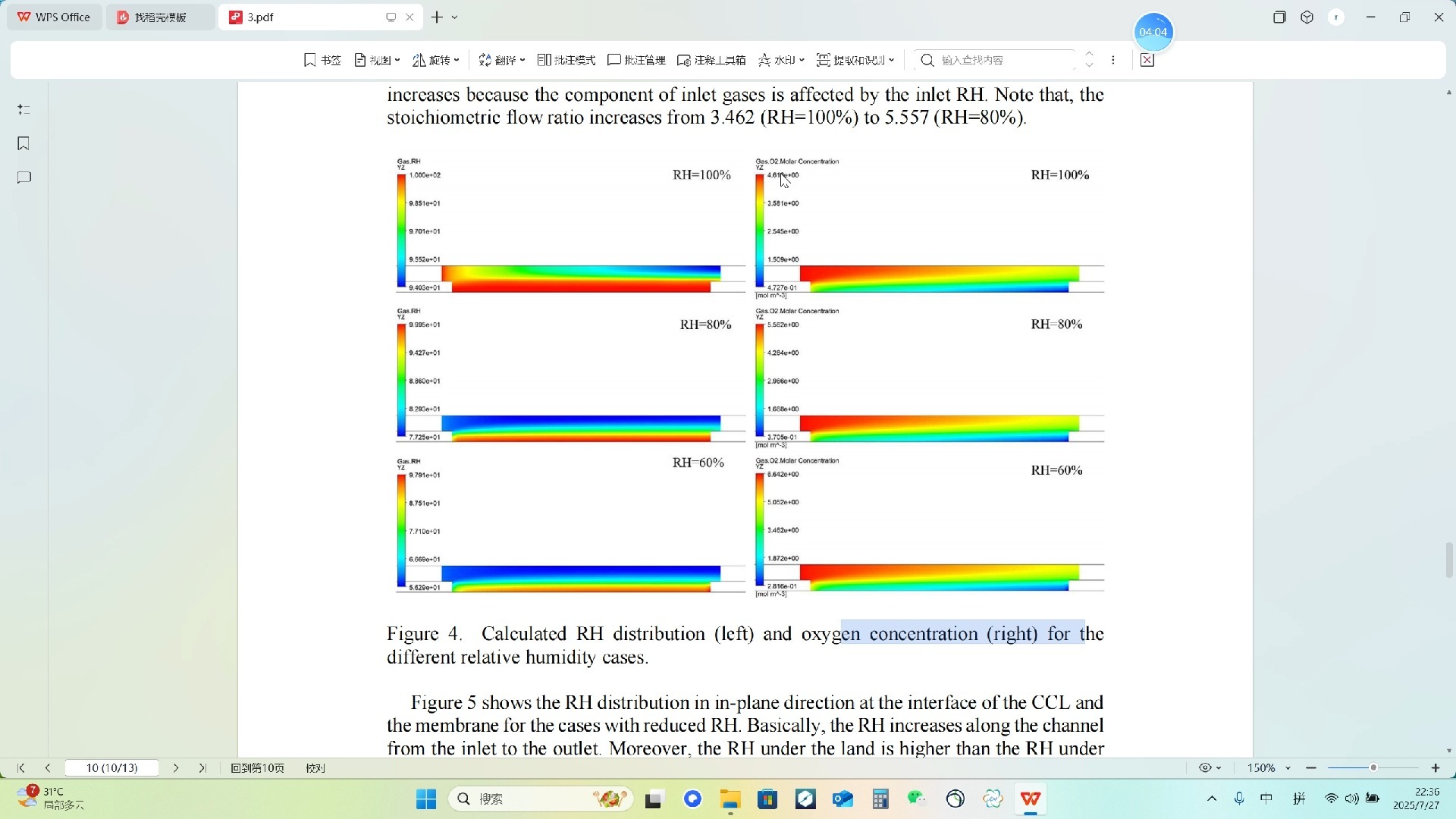This screenshot has height=819, width=1456.
Task: Go to the first page button
Action: click(21, 768)
